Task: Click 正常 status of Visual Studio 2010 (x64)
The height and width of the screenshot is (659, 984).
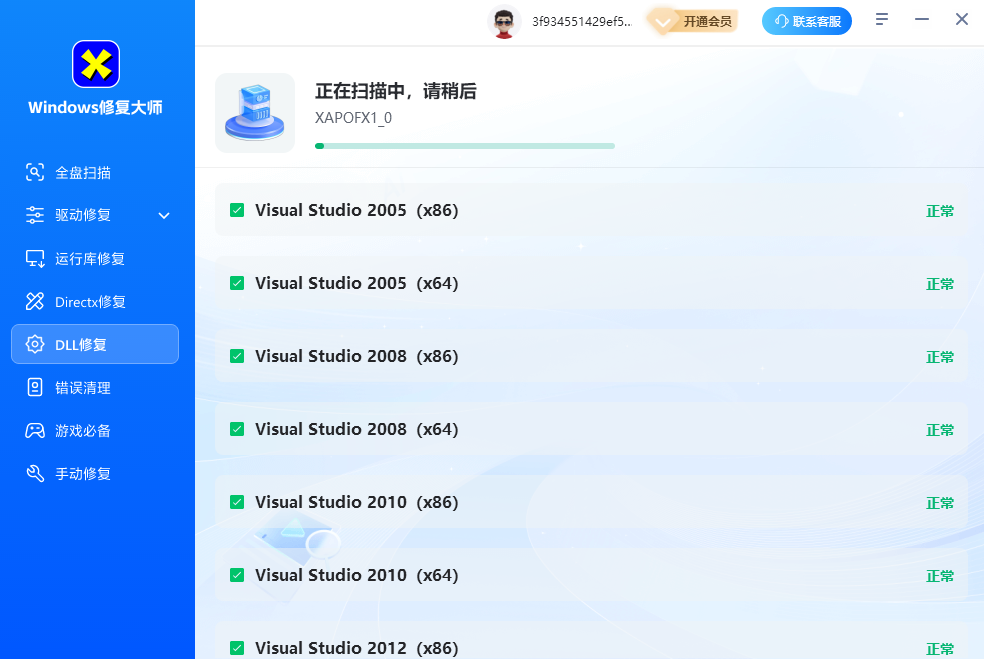Action: (x=939, y=576)
